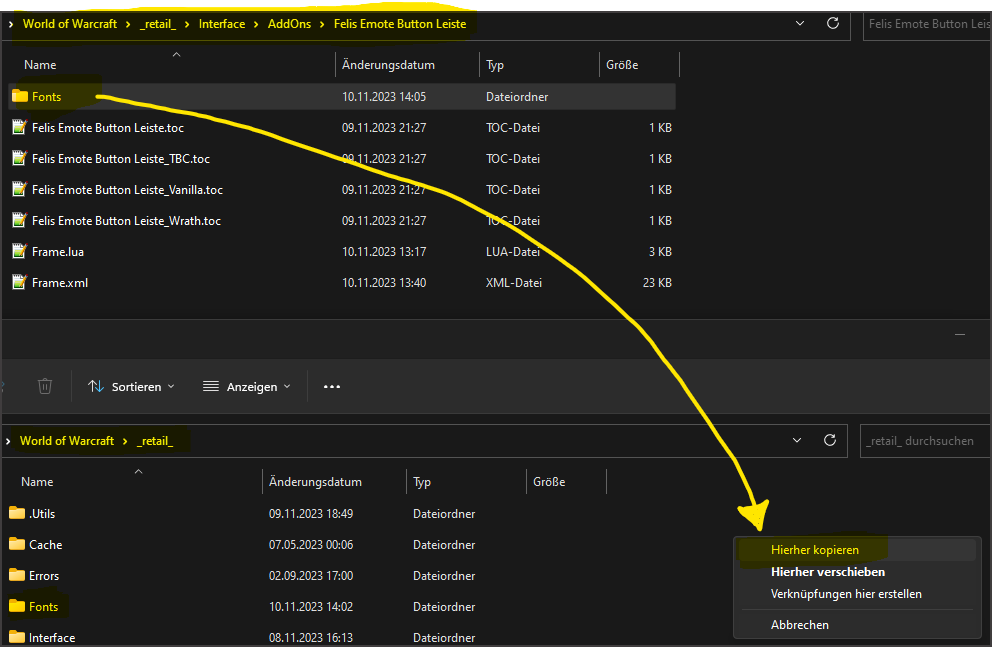
Task: Click refresh icon beside _retail_ address bar
Action: (829, 440)
